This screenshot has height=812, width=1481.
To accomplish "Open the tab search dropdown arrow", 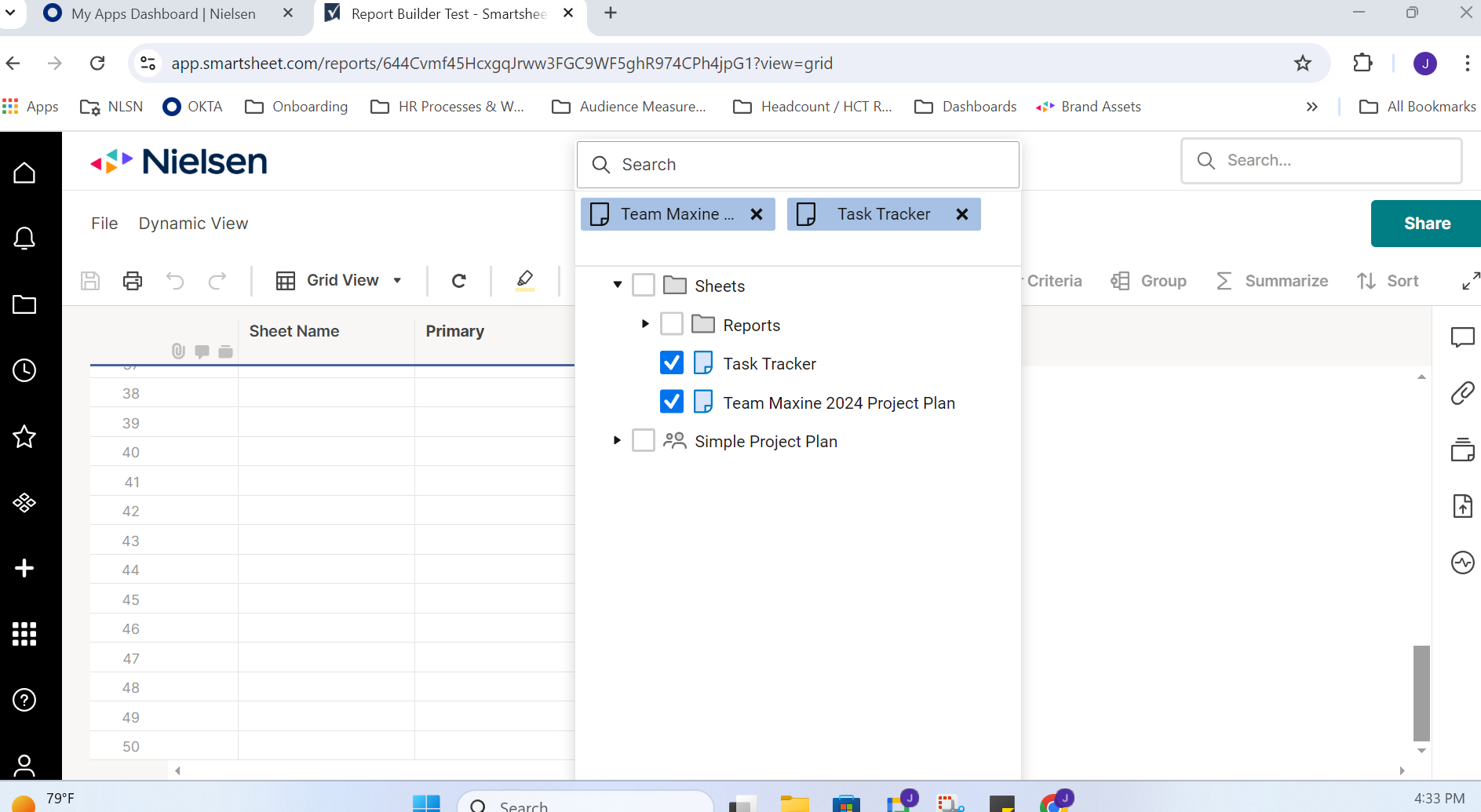I will [10, 13].
